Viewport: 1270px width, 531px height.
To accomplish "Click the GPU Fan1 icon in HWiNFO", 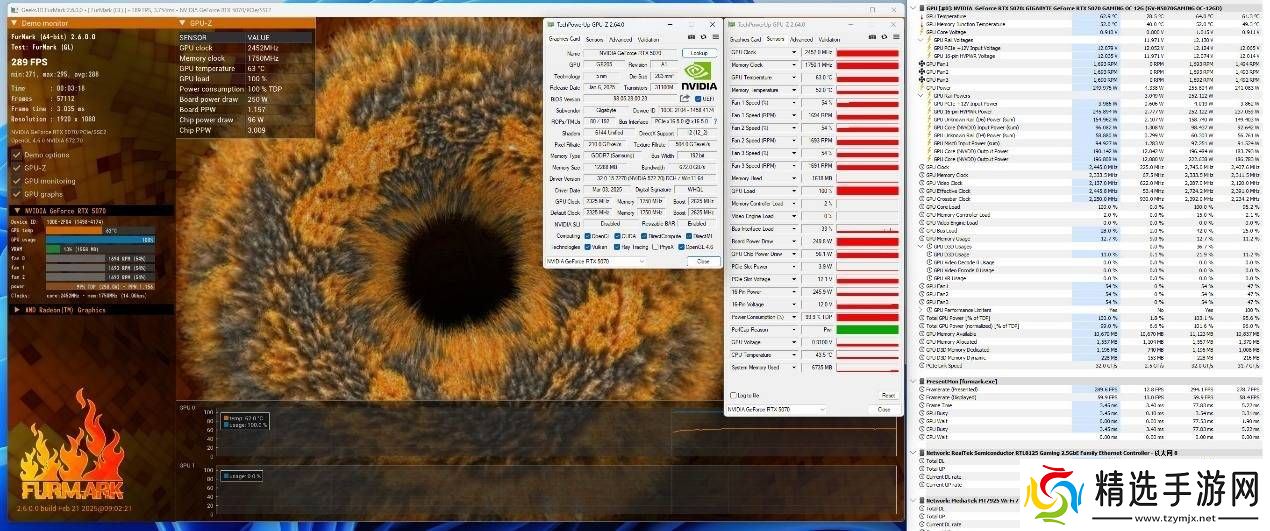I will pos(923,63).
